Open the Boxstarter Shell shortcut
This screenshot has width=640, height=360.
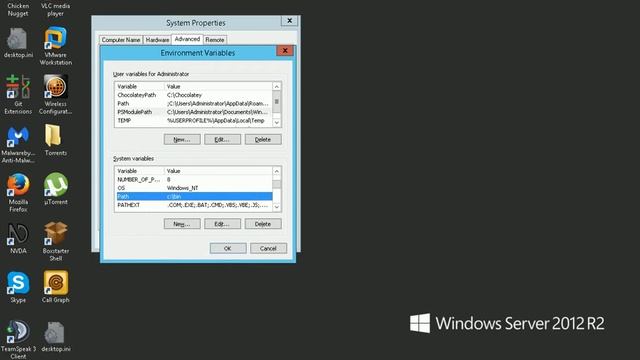pos(56,242)
